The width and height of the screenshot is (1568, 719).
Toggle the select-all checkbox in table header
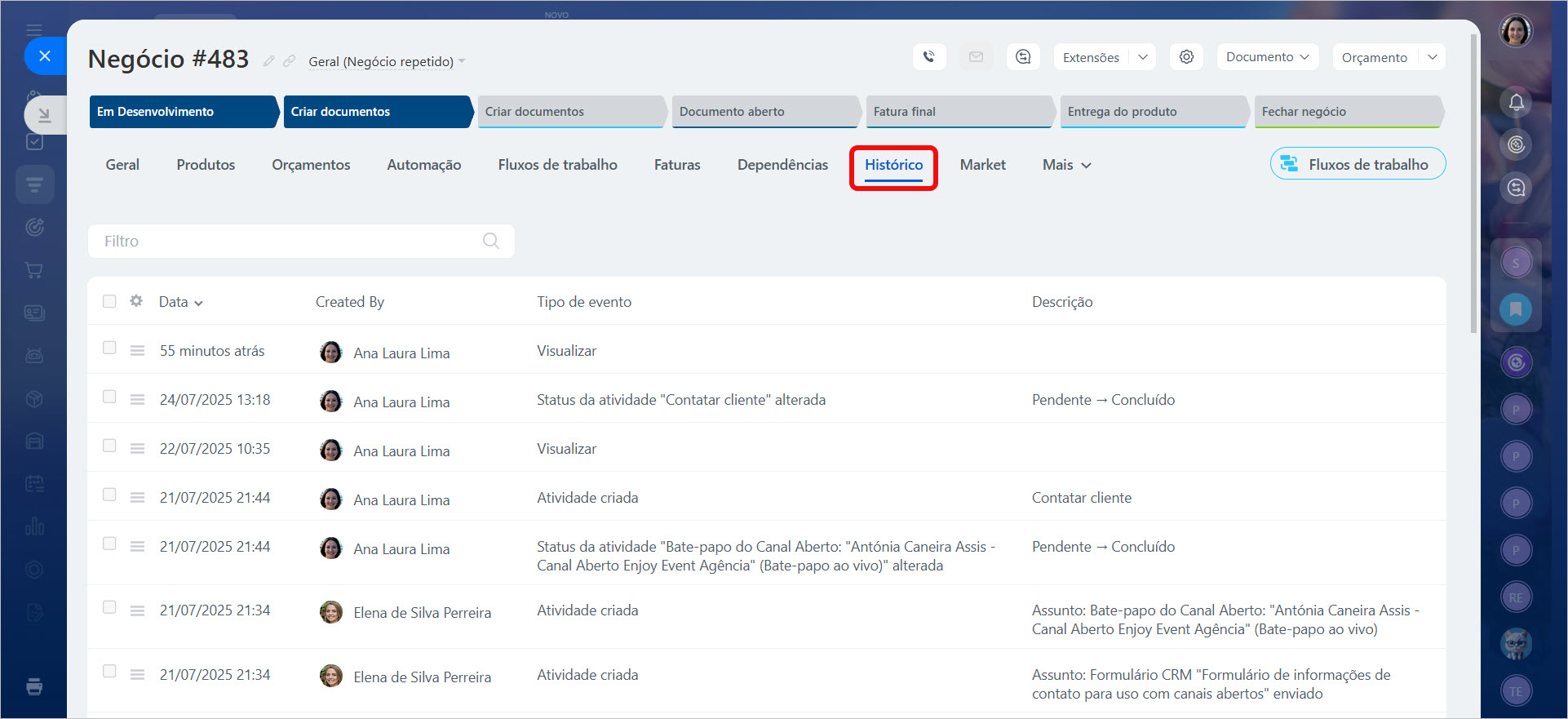(x=109, y=301)
